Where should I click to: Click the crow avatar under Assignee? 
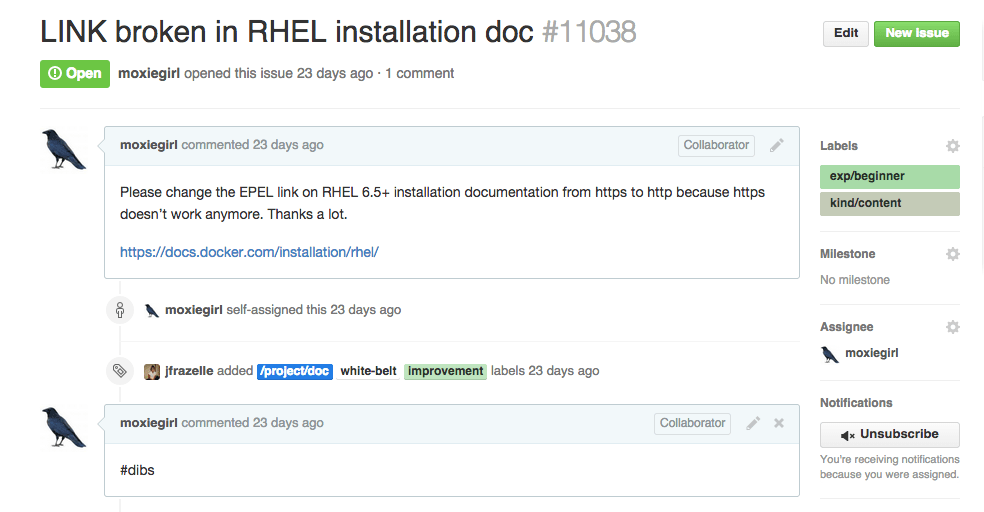click(x=829, y=353)
